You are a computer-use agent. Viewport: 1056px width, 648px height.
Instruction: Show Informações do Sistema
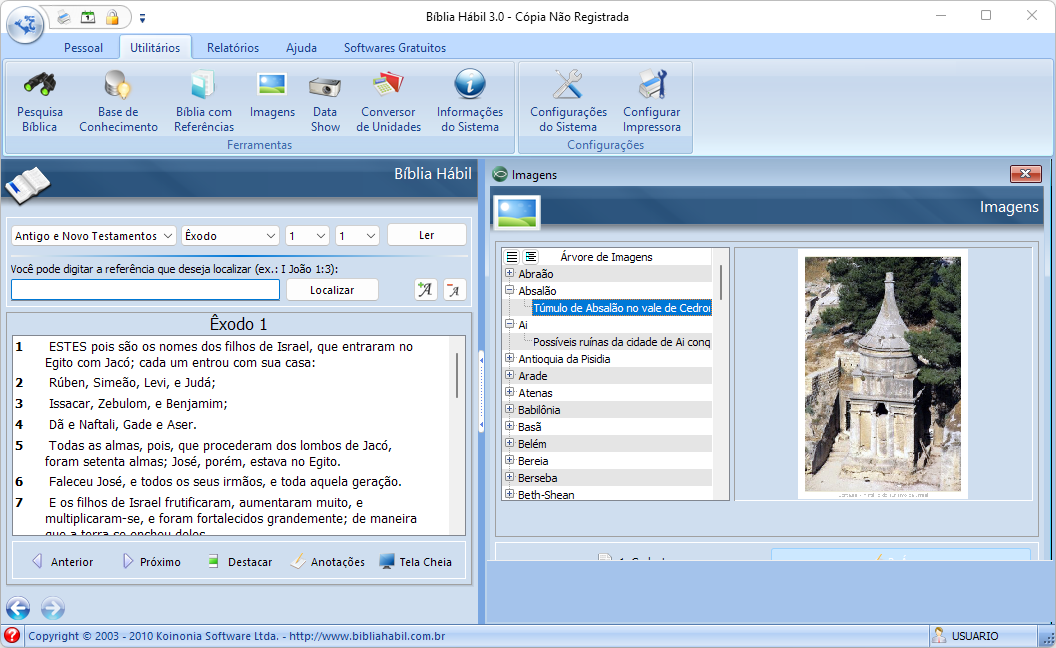point(469,101)
